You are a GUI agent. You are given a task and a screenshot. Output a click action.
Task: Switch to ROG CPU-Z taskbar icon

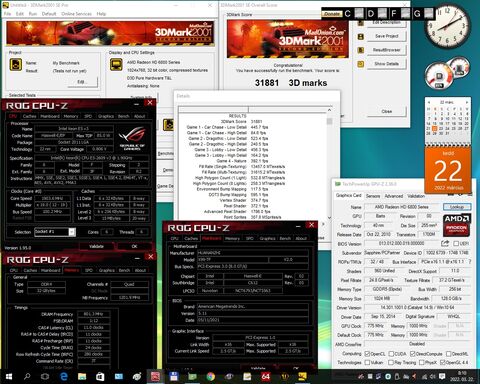click(x=155, y=377)
